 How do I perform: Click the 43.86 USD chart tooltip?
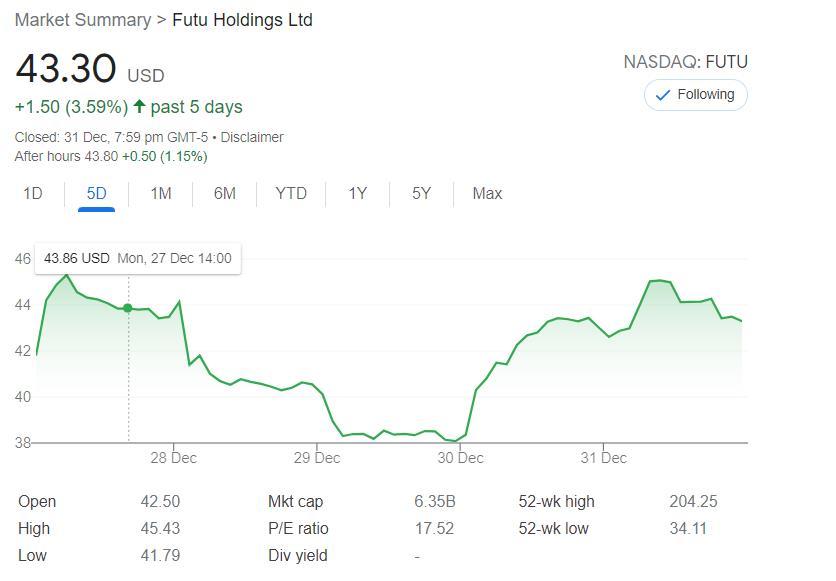tap(137, 258)
